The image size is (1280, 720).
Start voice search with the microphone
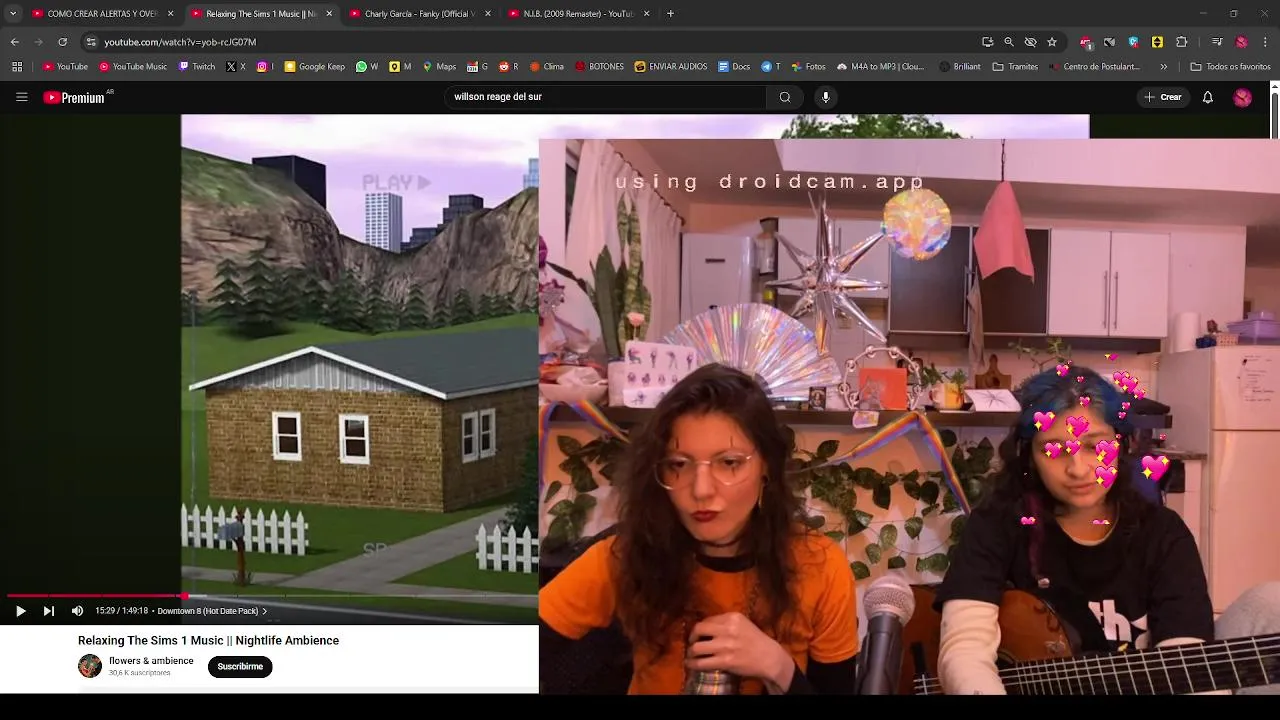pyautogui.click(x=825, y=97)
